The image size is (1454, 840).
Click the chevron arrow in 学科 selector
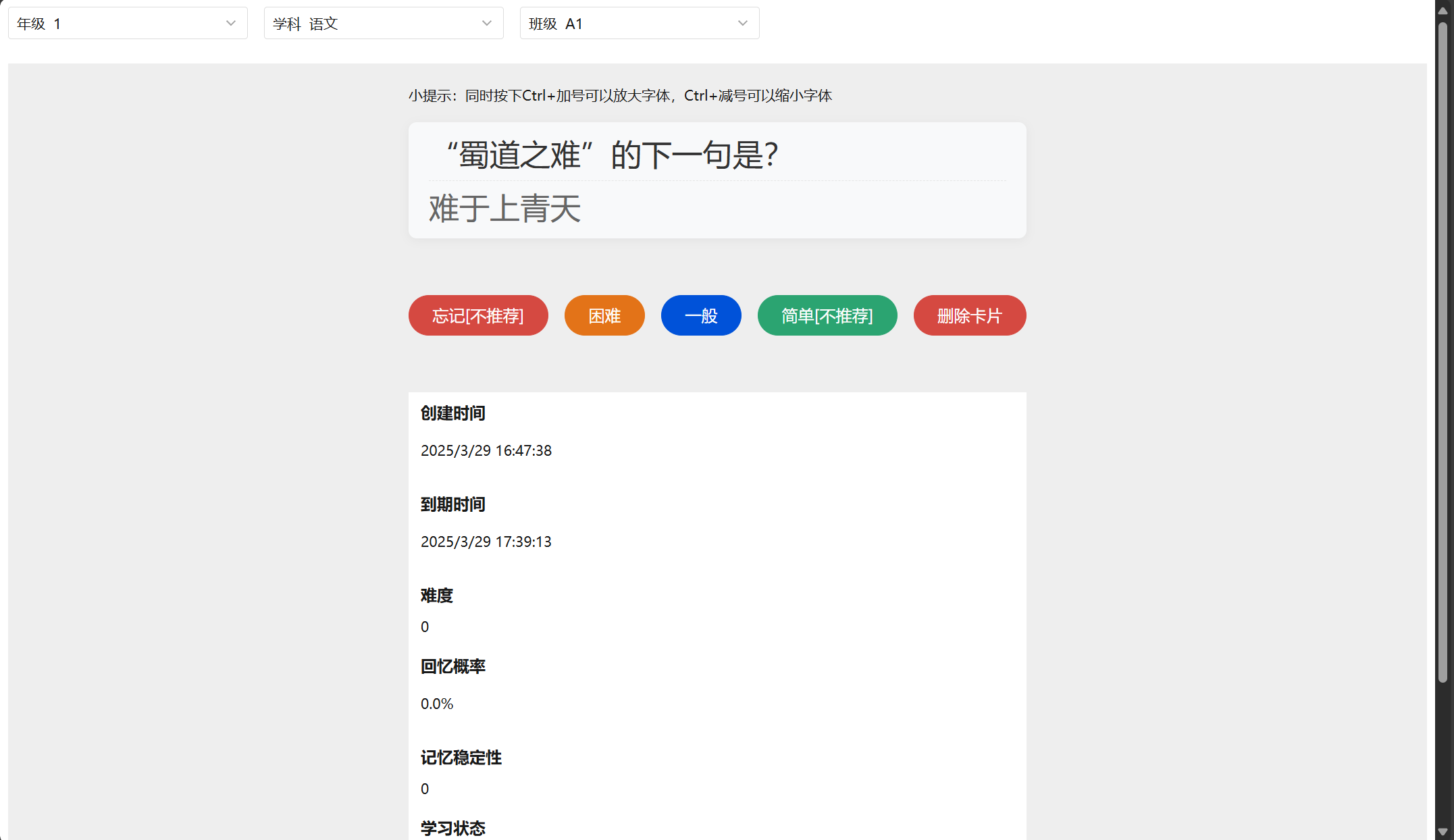tap(487, 24)
